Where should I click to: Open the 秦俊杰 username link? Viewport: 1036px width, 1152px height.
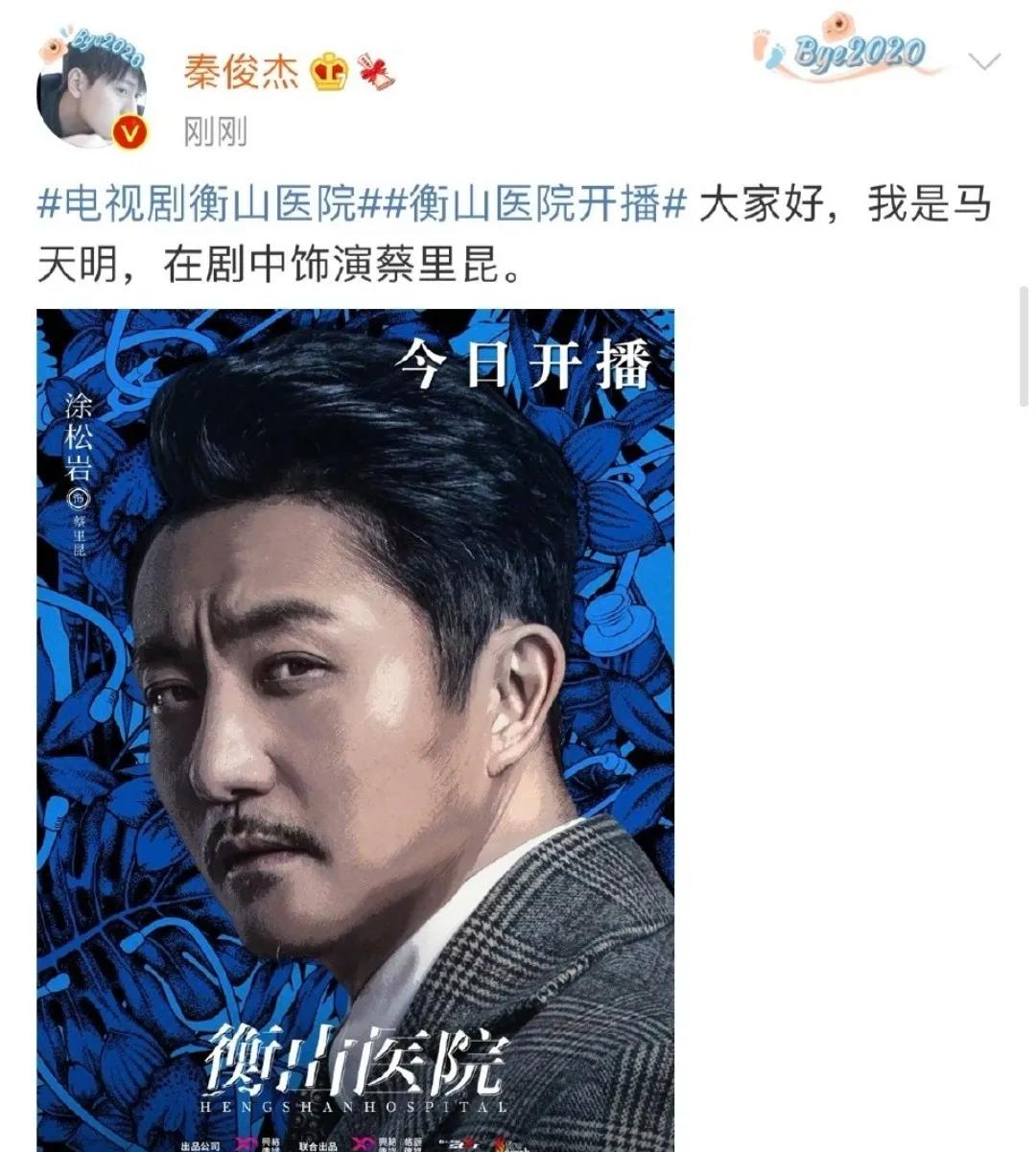click(x=242, y=72)
